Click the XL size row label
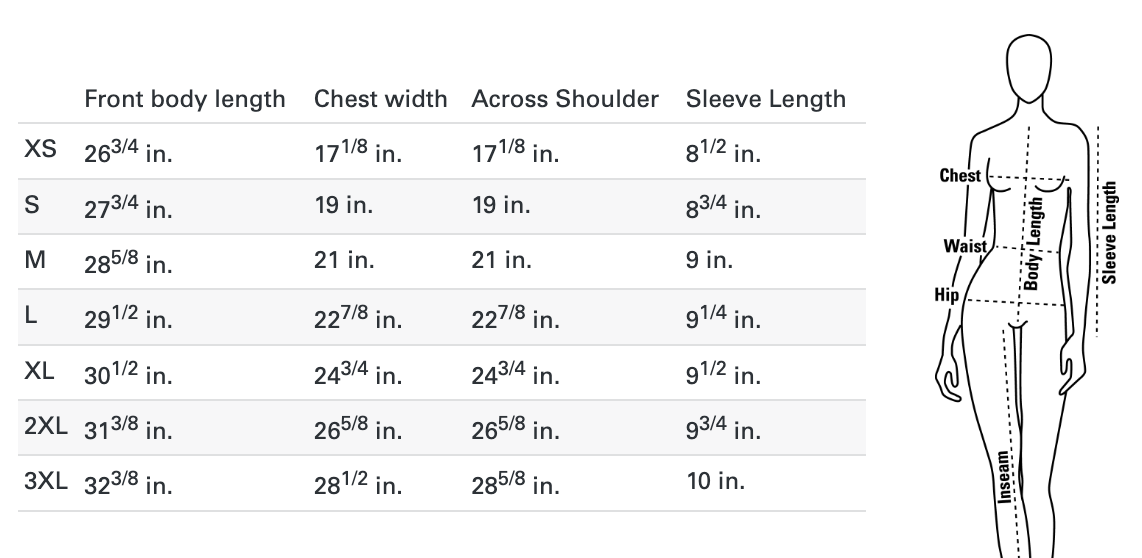Viewport: 1142px width, 558px height. coord(39,371)
